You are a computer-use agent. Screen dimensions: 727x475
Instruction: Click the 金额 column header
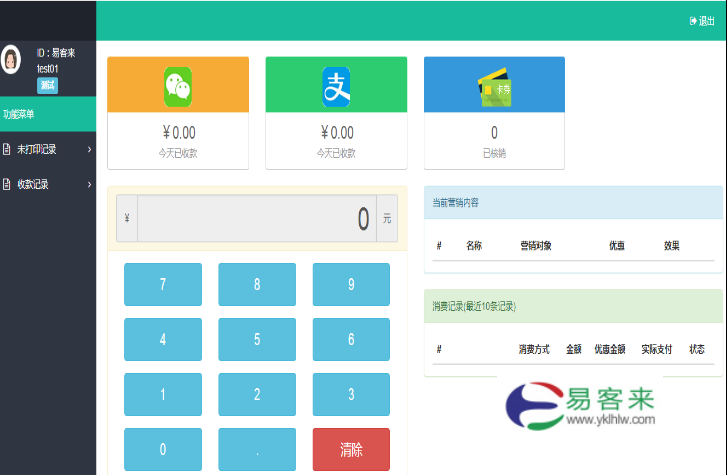pyautogui.click(x=574, y=349)
